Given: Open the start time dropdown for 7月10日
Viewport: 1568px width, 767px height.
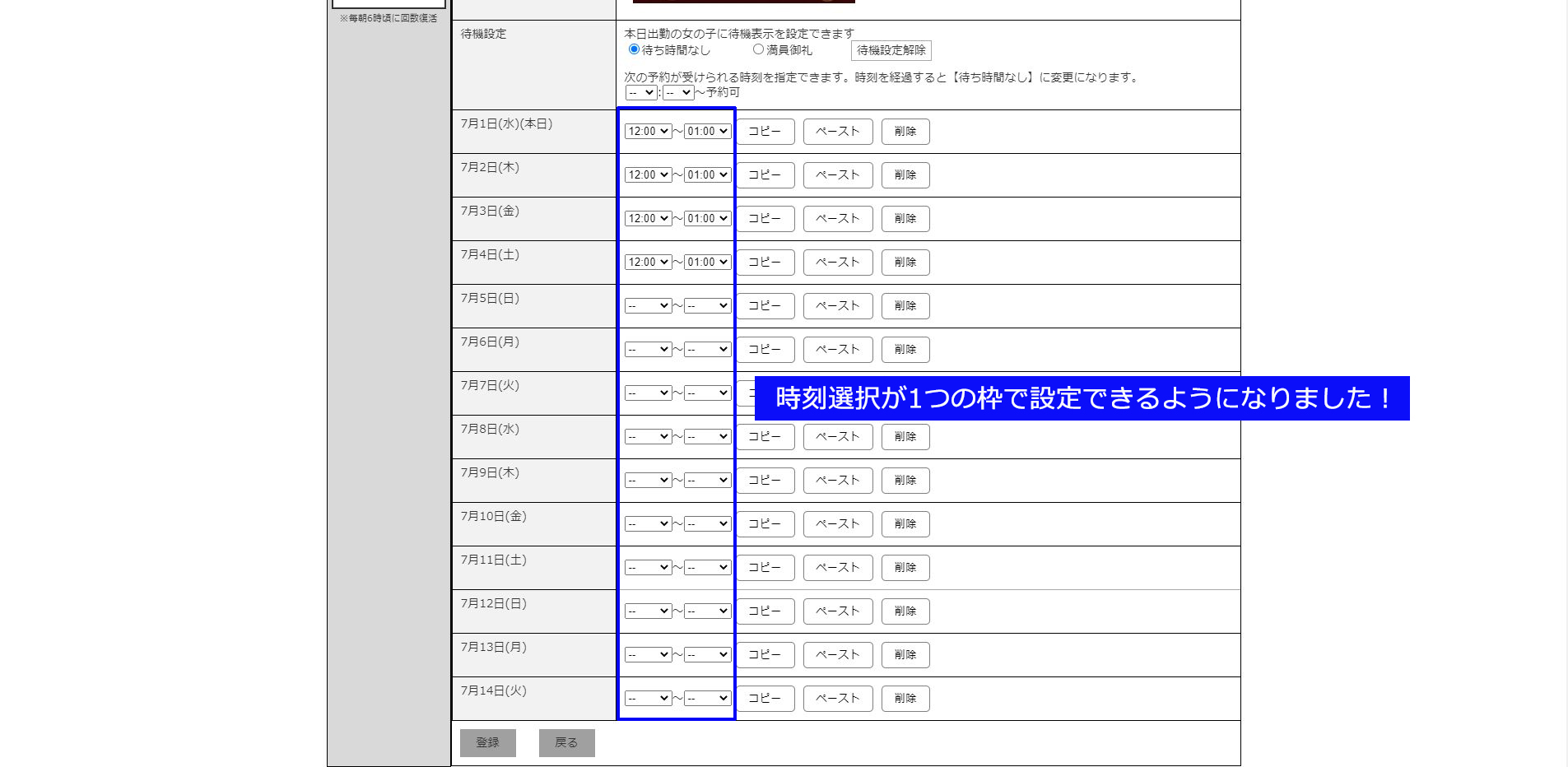Looking at the screenshot, I should 649,523.
